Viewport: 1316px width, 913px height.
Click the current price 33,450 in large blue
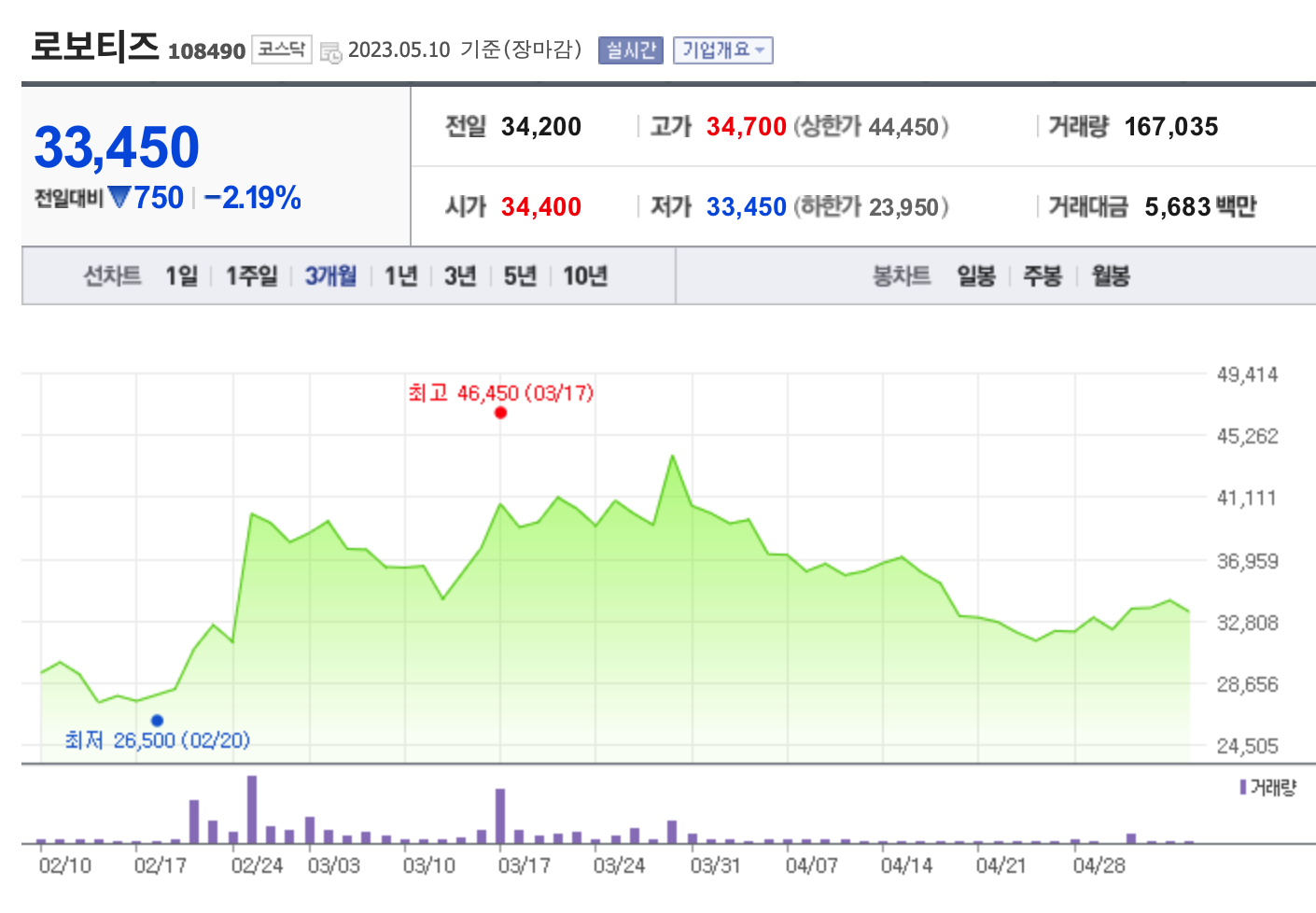[x=117, y=147]
